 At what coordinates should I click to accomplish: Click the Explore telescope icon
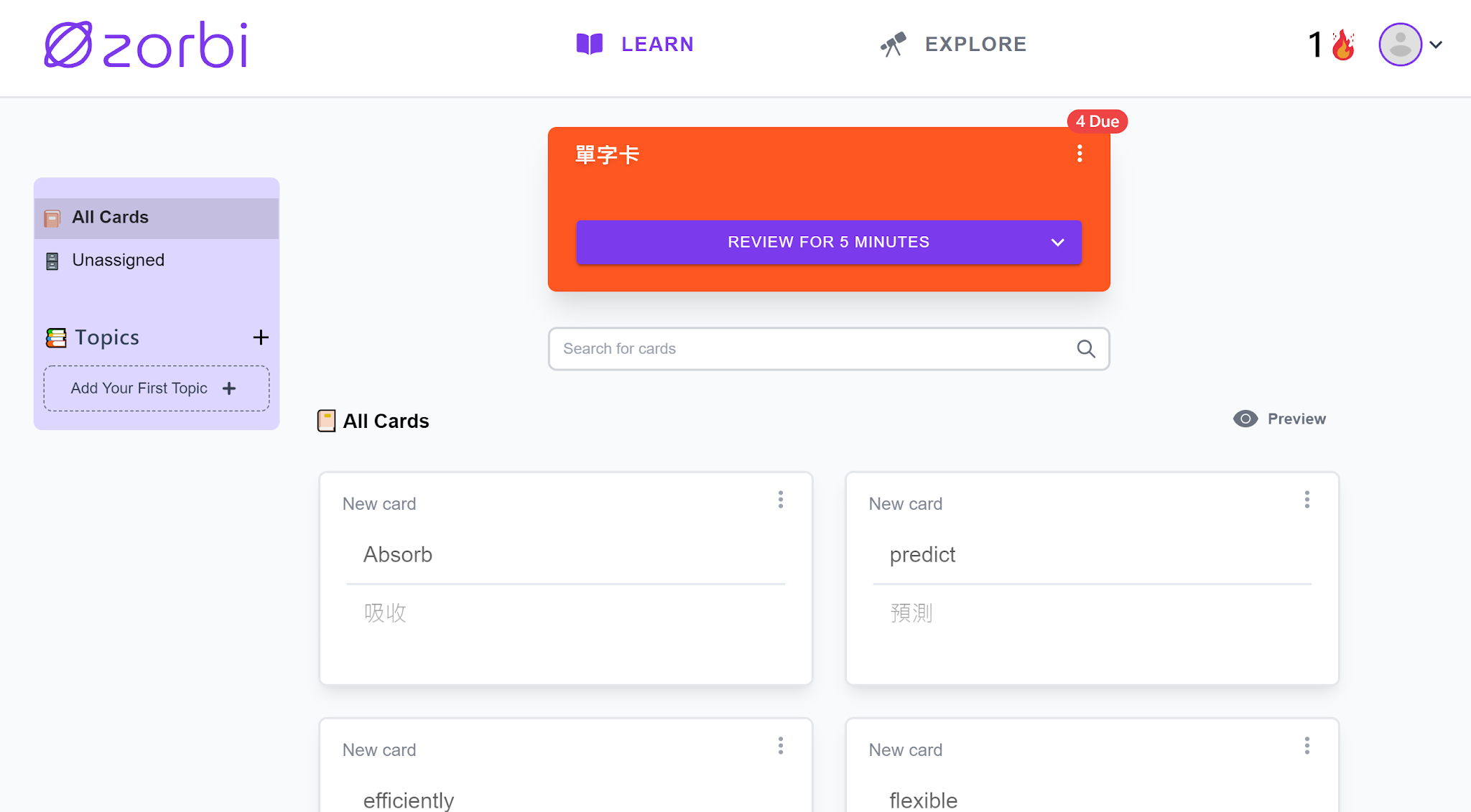(x=893, y=44)
